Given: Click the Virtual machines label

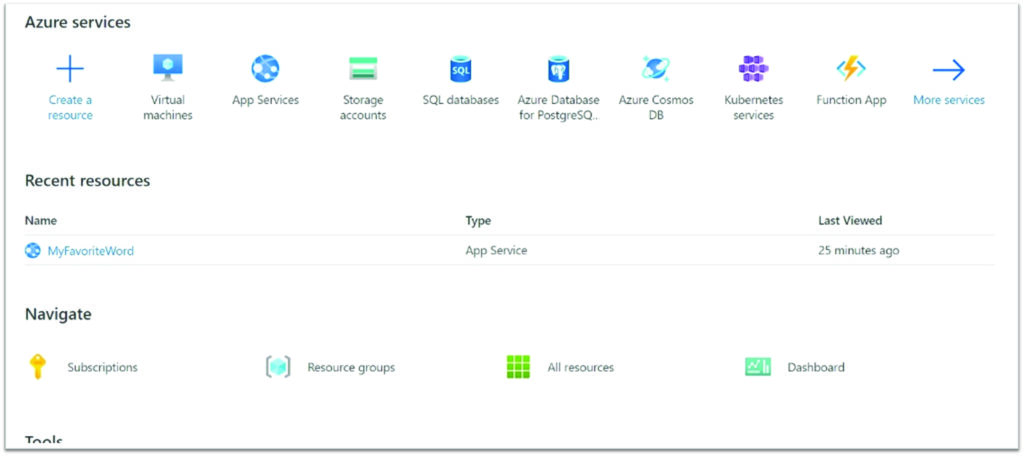Looking at the screenshot, I should point(168,108).
